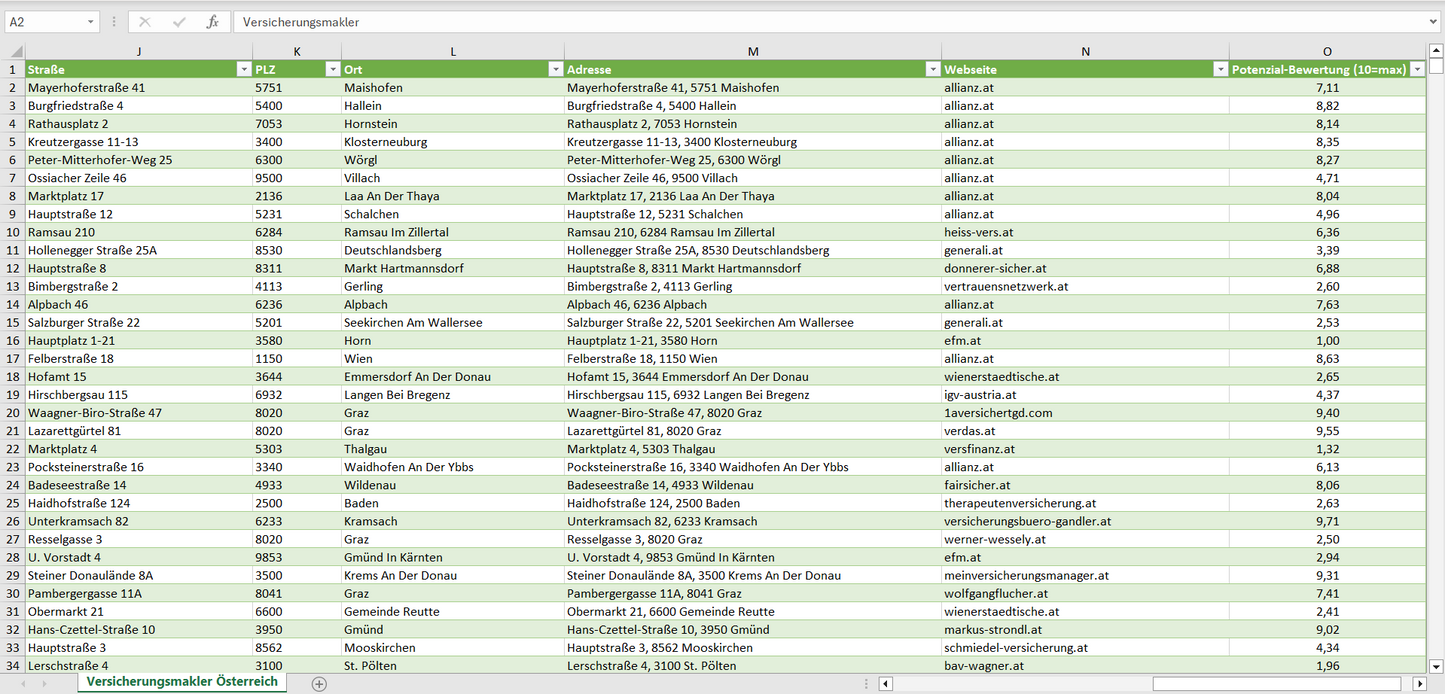Open the PLZ column filter dropdown
Image resolution: width=1445 pixels, height=694 pixels.
(332, 70)
